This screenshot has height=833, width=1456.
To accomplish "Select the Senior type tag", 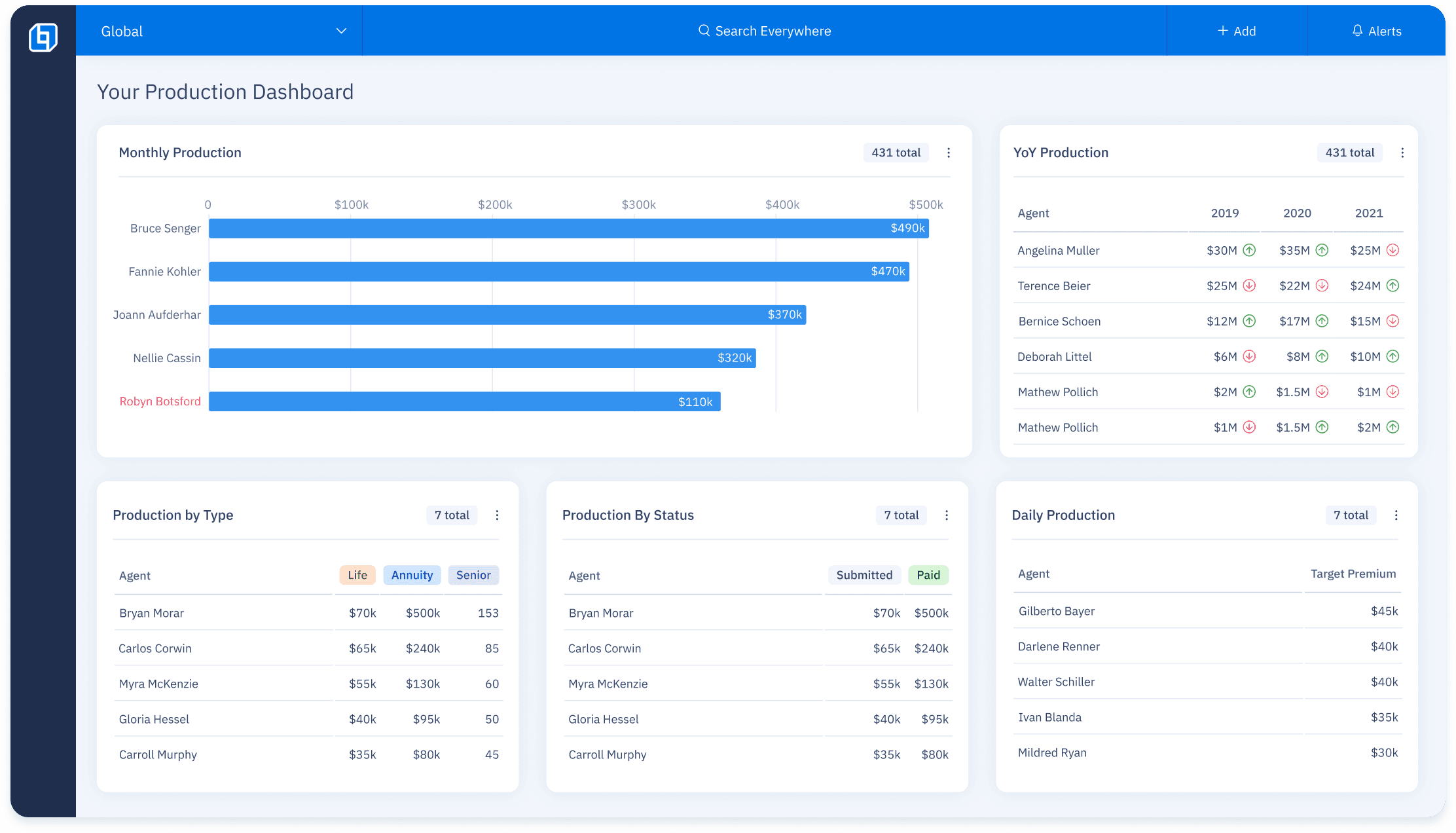I will click(x=473, y=575).
